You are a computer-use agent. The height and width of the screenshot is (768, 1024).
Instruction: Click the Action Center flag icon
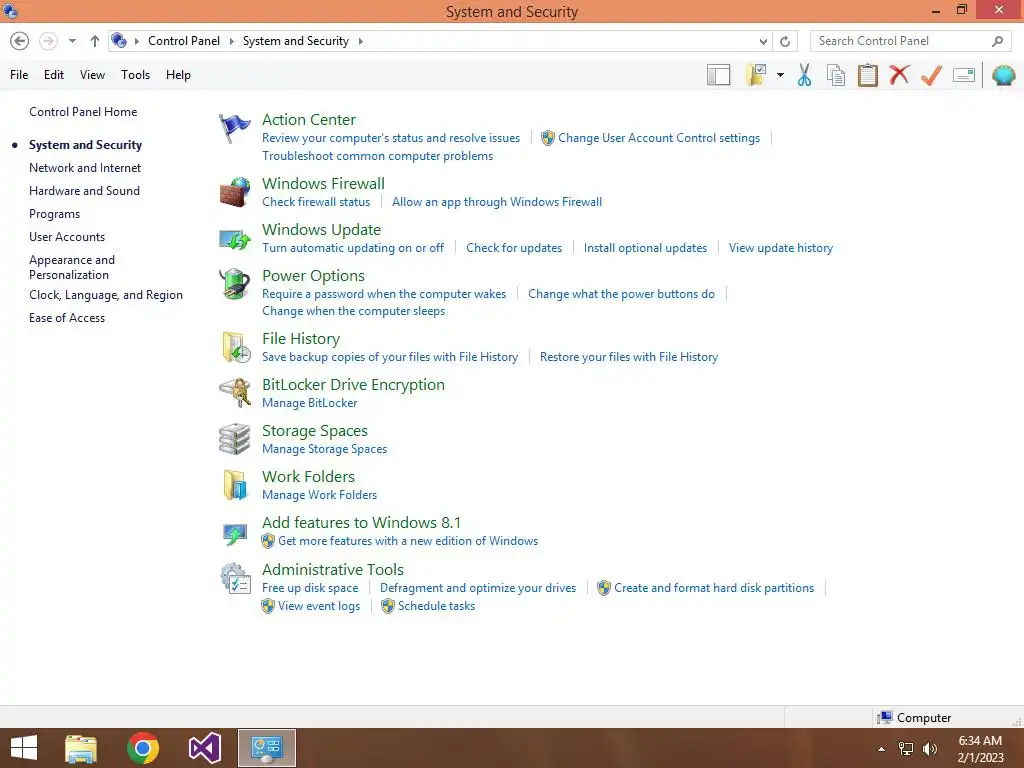234,127
